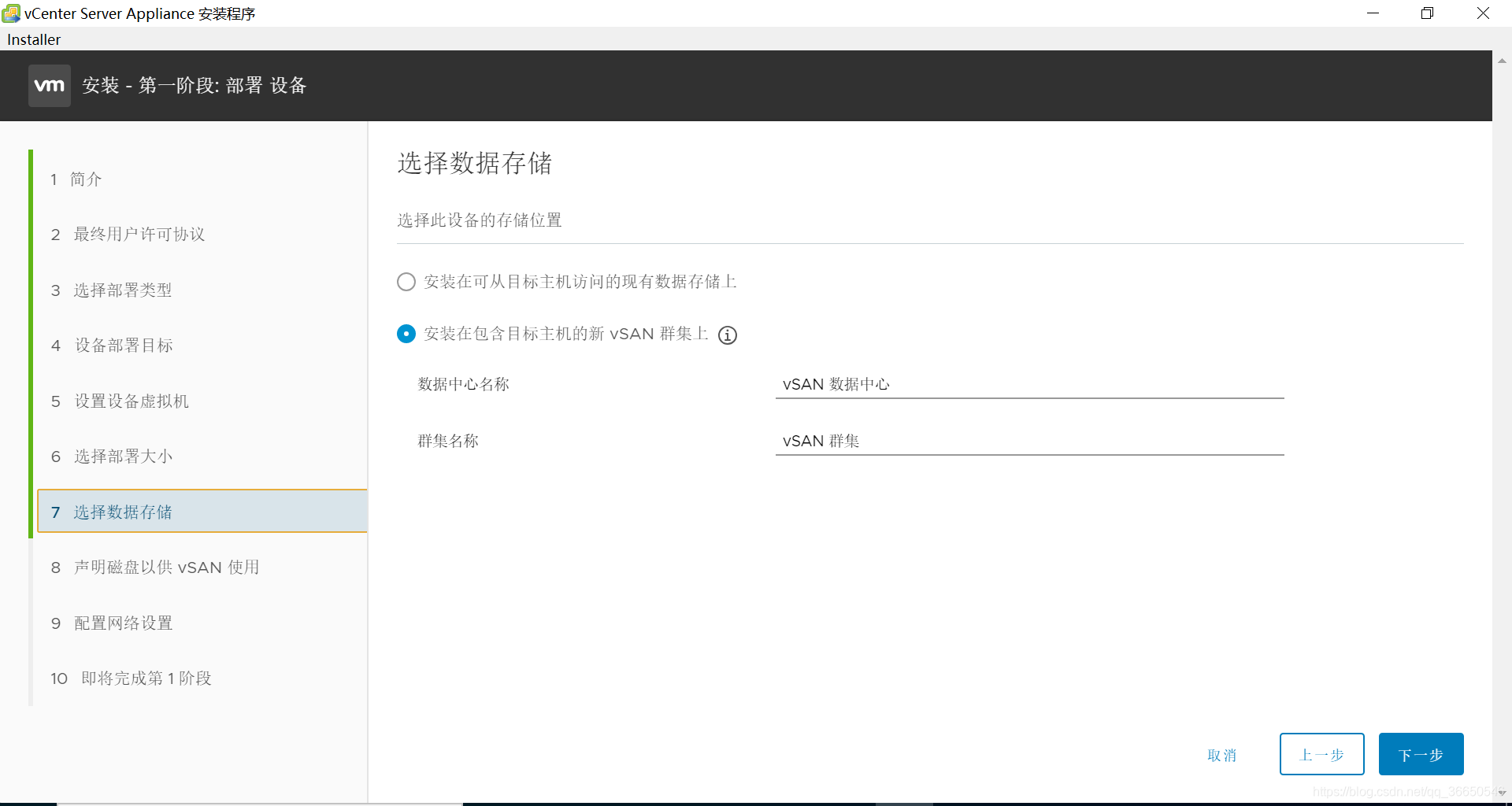
Task: Click the 上一步 (Back) button
Action: click(1321, 754)
